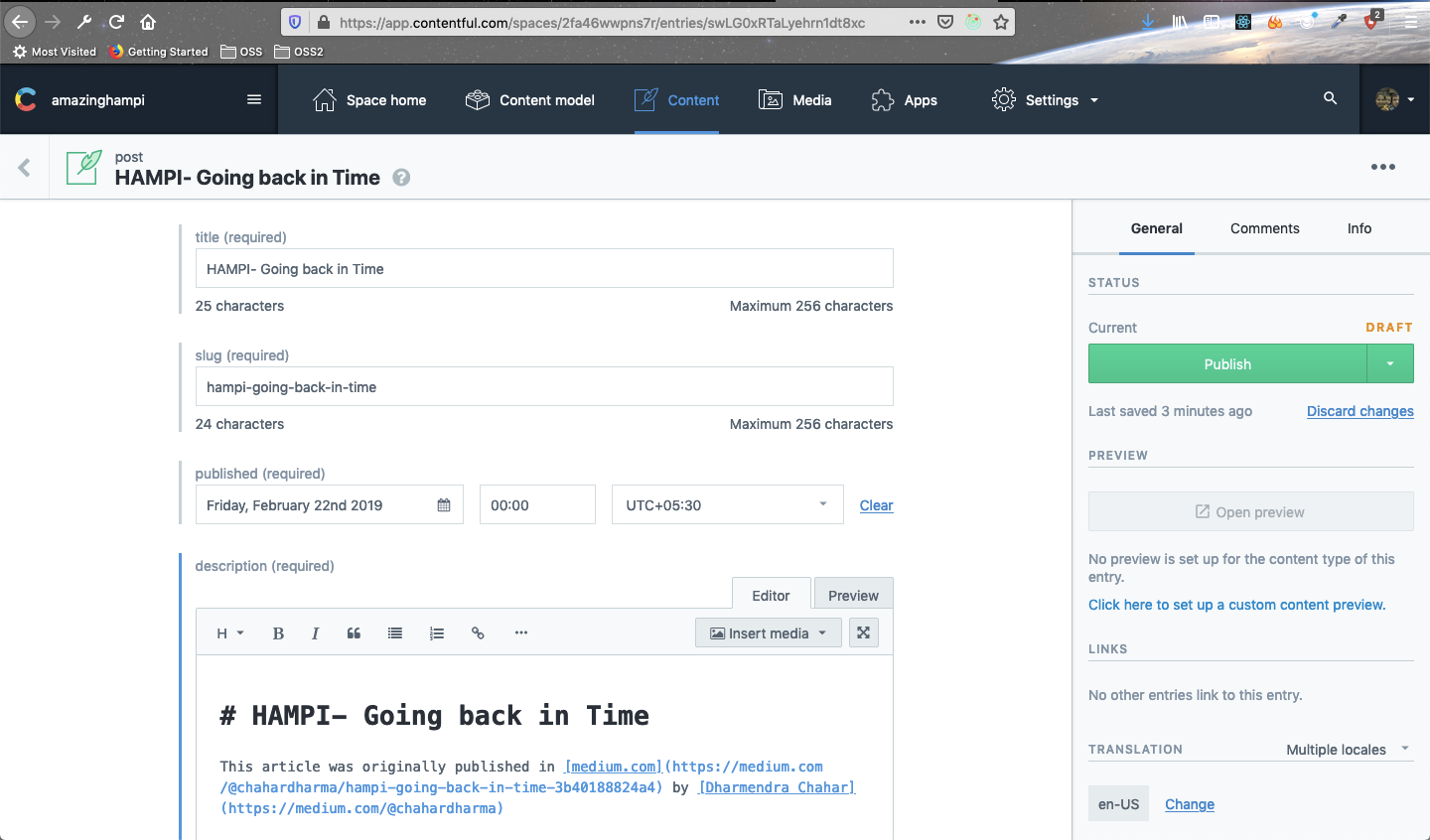Open the Content section
Viewport: 1430px width, 840px height.
676,99
